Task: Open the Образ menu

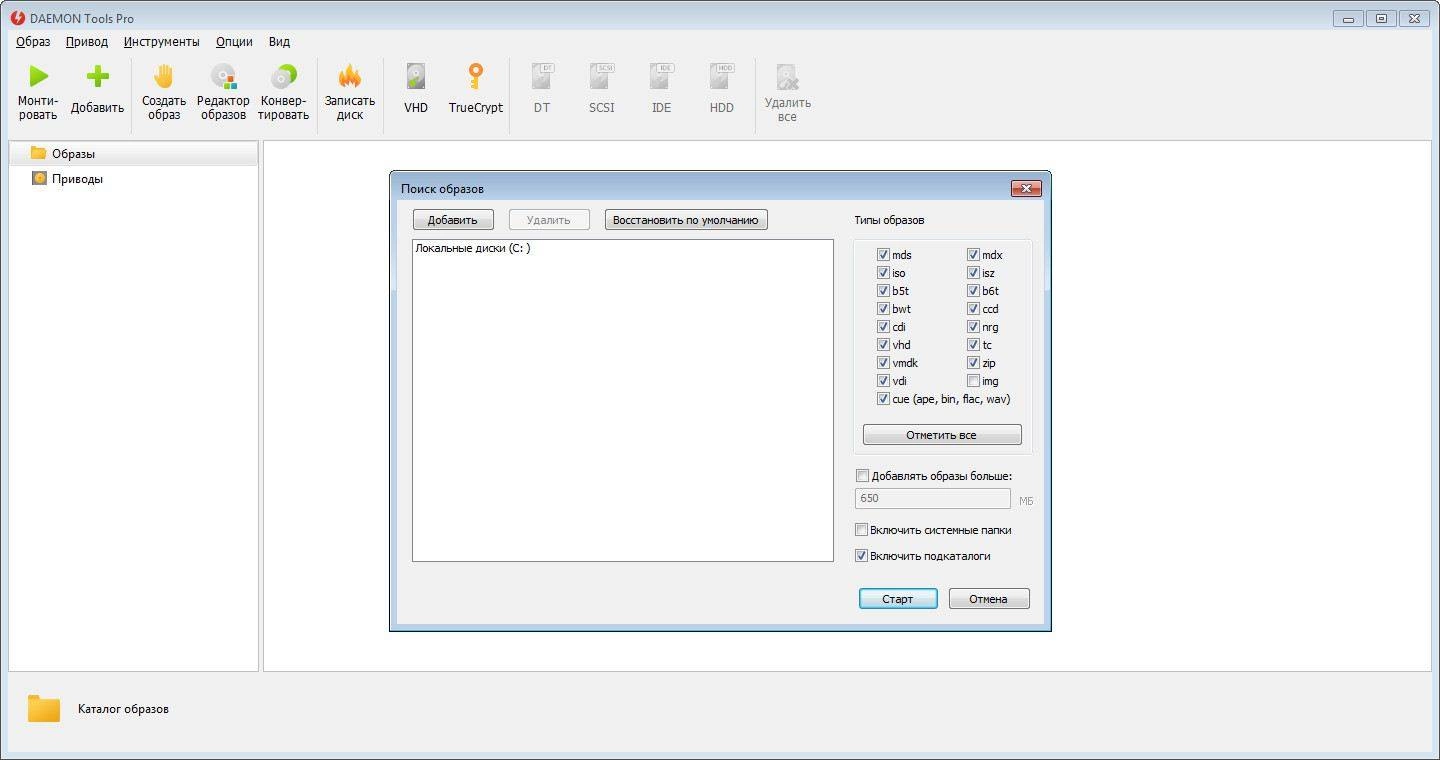Action: [x=33, y=42]
